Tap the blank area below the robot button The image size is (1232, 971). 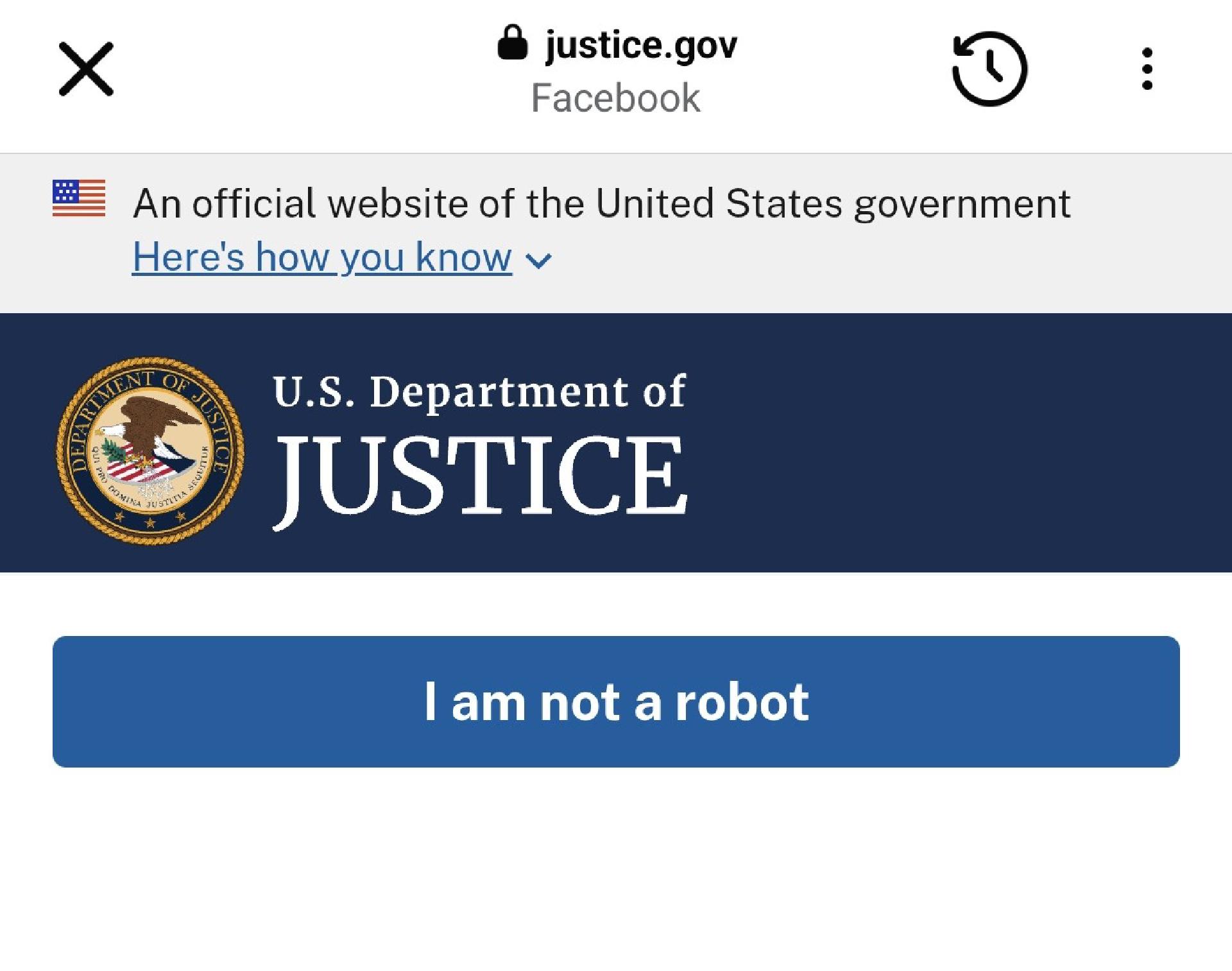pyautogui.click(x=616, y=873)
